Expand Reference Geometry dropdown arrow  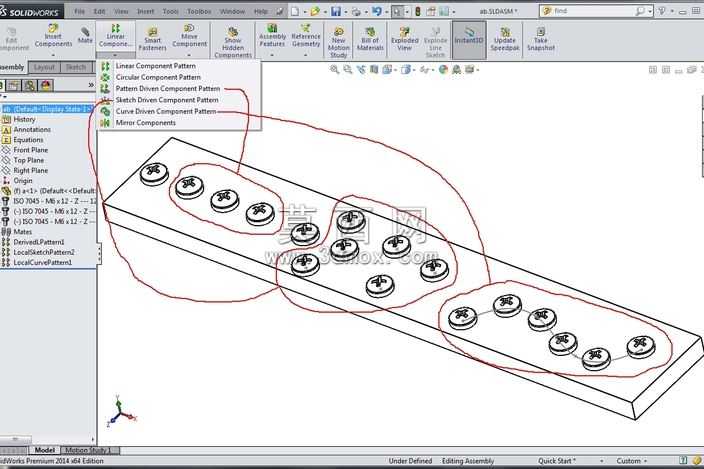coord(306,55)
